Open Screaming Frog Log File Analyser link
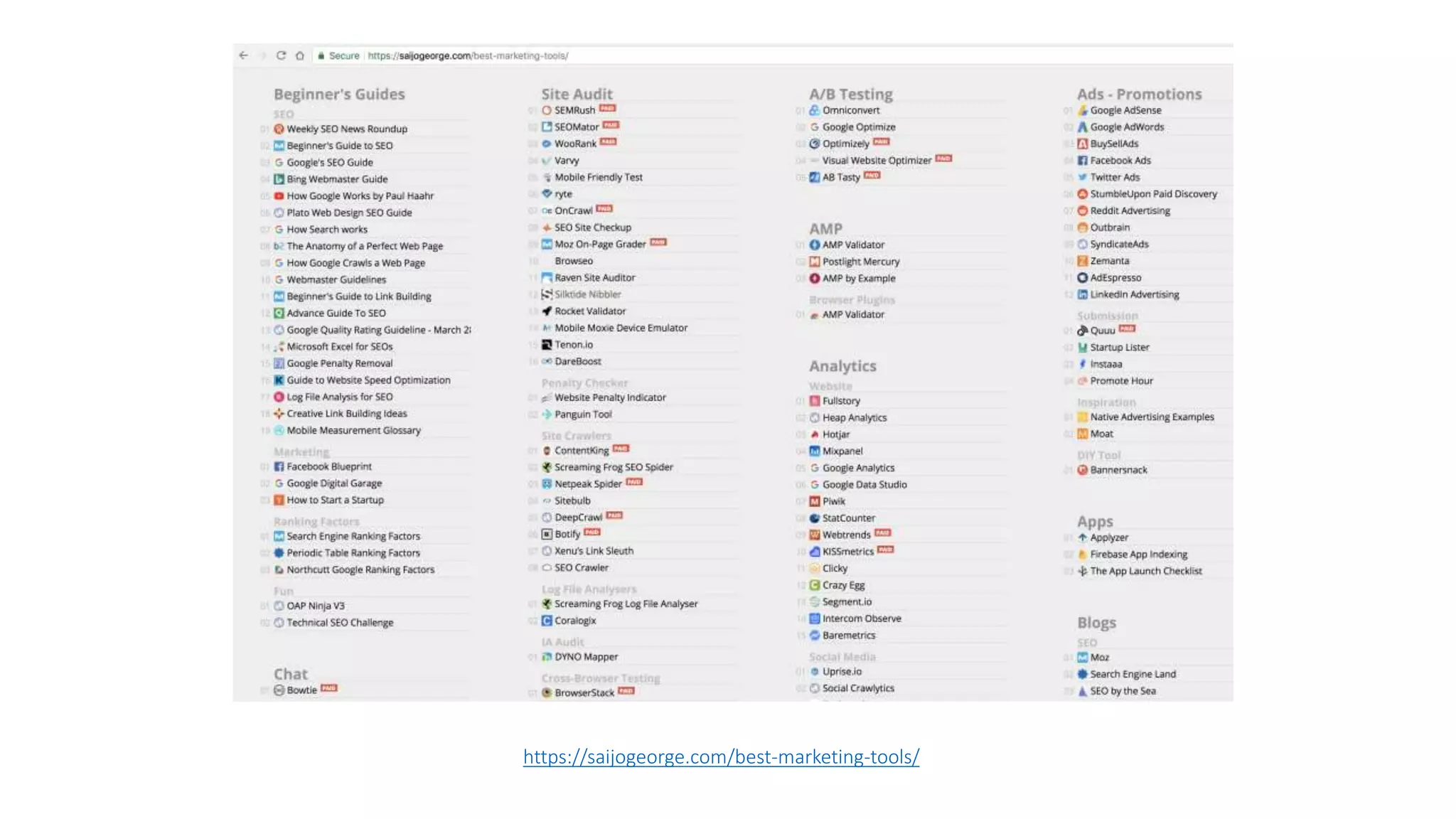 (626, 604)
